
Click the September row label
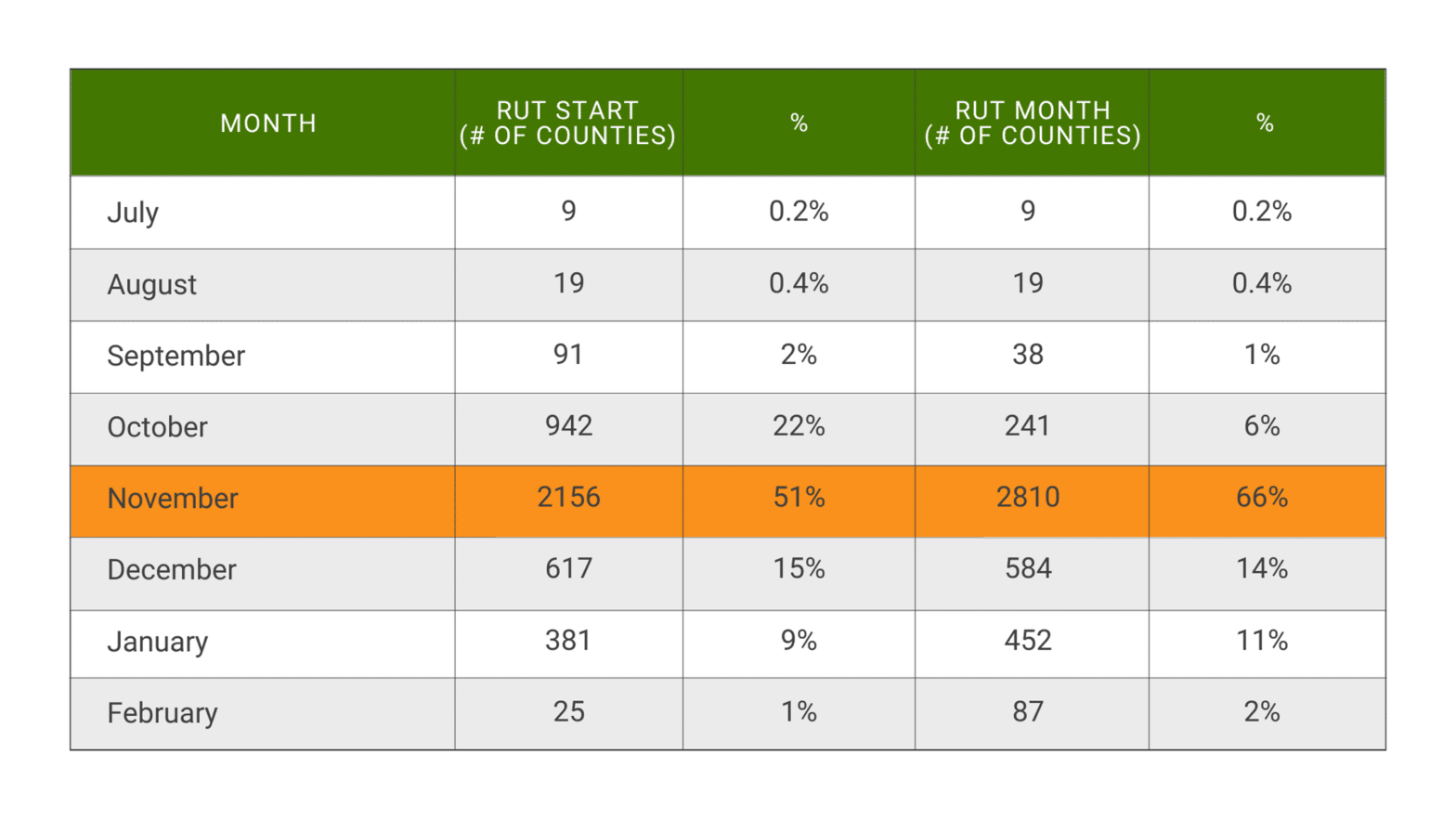(175, 356)
